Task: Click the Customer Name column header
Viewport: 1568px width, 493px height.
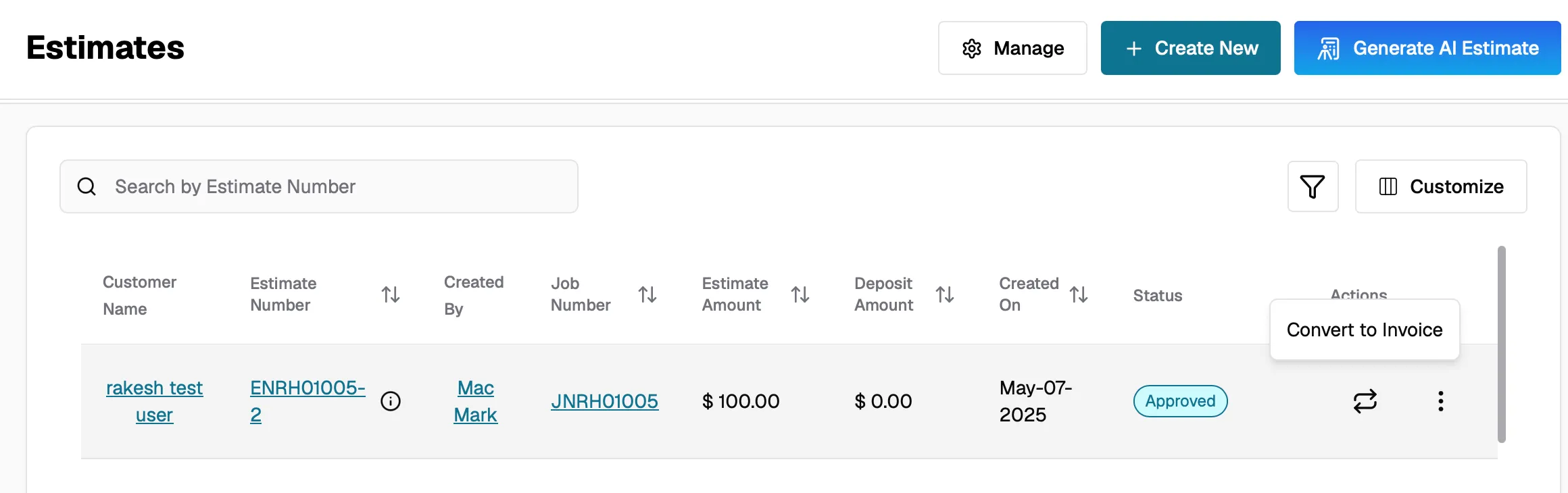Action: point(139,295)
